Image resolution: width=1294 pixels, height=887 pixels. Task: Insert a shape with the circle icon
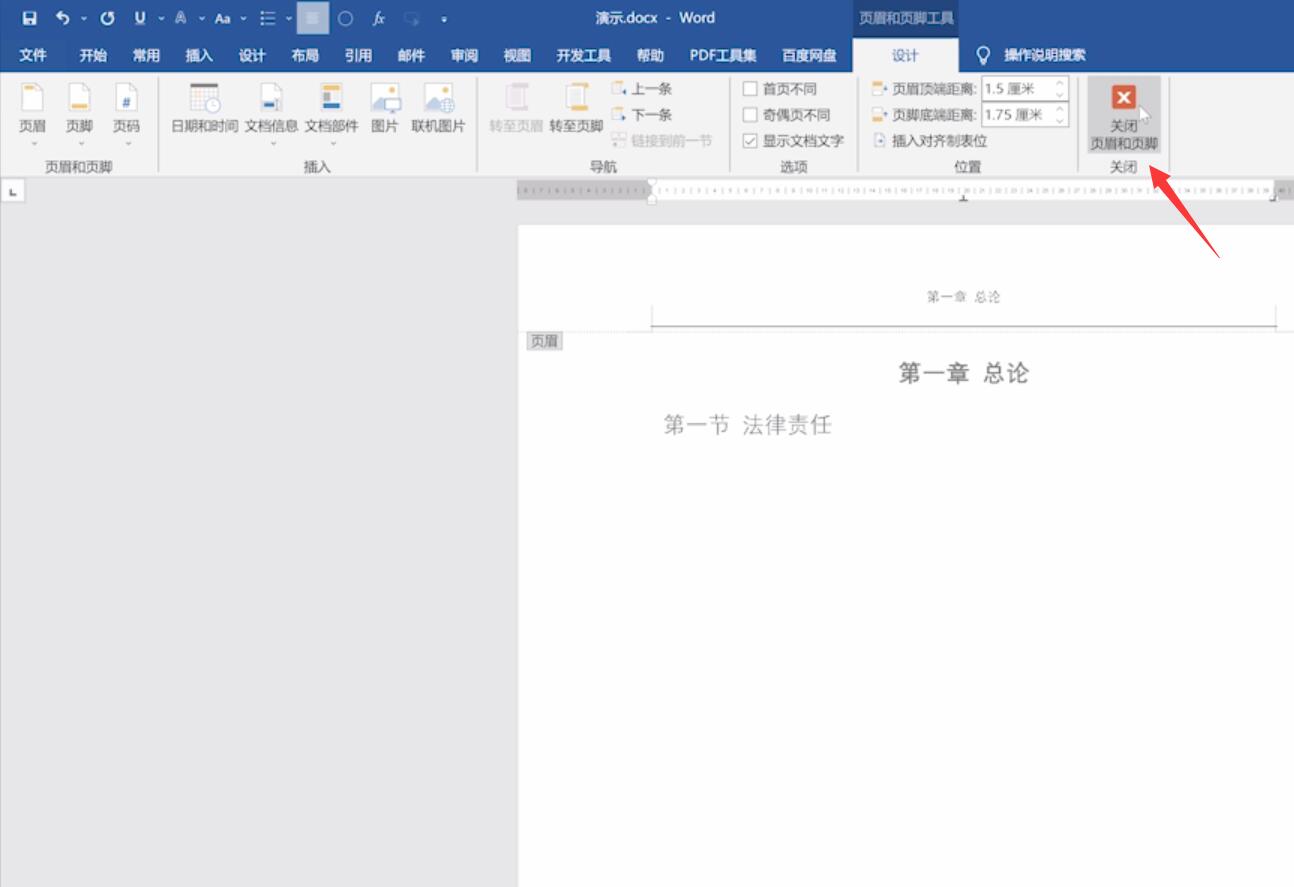[x=345, y=18]
